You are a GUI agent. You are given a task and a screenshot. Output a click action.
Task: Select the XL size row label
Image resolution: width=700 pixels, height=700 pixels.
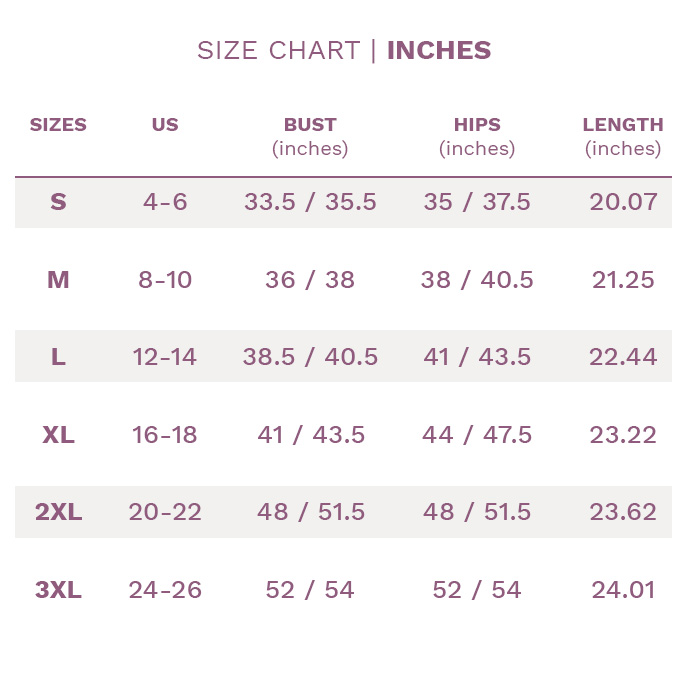click(x=58, y=434)
